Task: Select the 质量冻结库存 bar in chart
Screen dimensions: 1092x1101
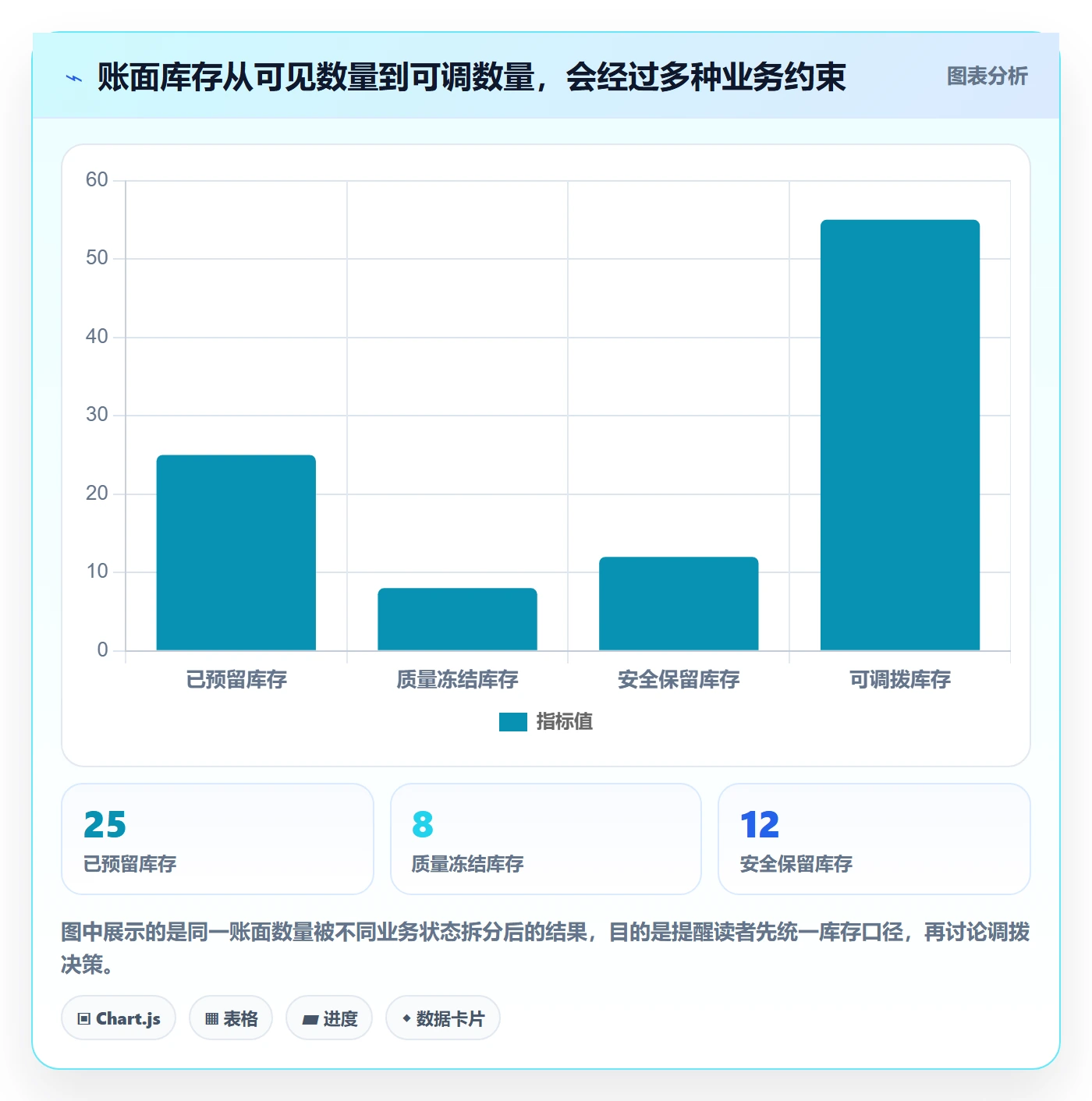Action: click(457, 619)
